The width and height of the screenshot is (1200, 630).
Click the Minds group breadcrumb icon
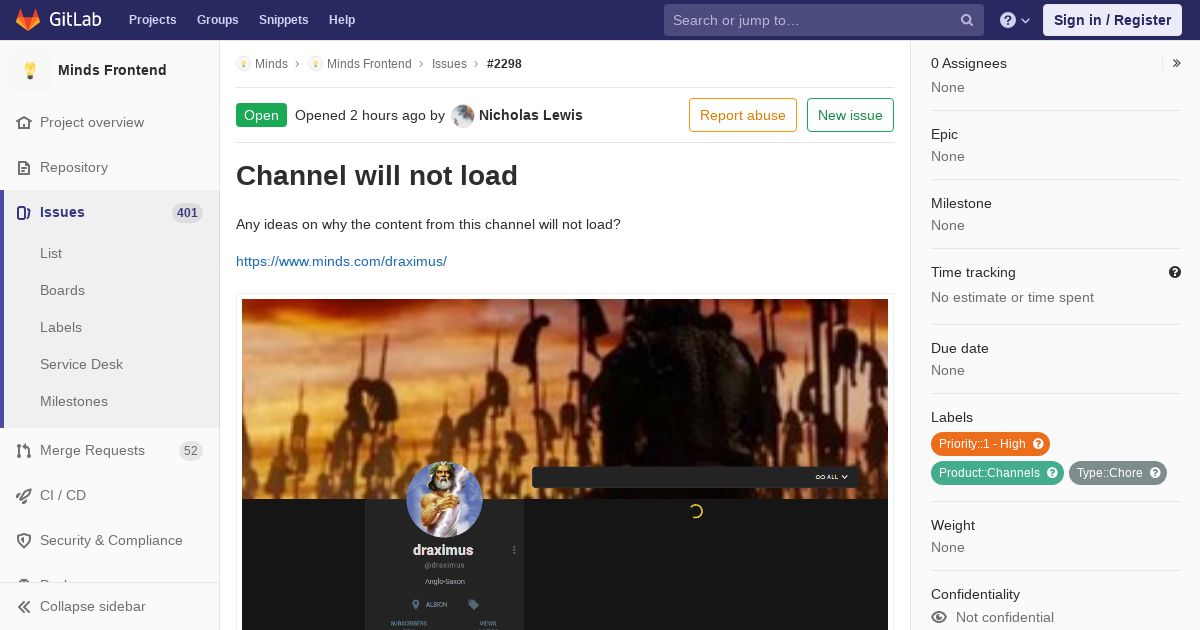click(x=243, y=63)
